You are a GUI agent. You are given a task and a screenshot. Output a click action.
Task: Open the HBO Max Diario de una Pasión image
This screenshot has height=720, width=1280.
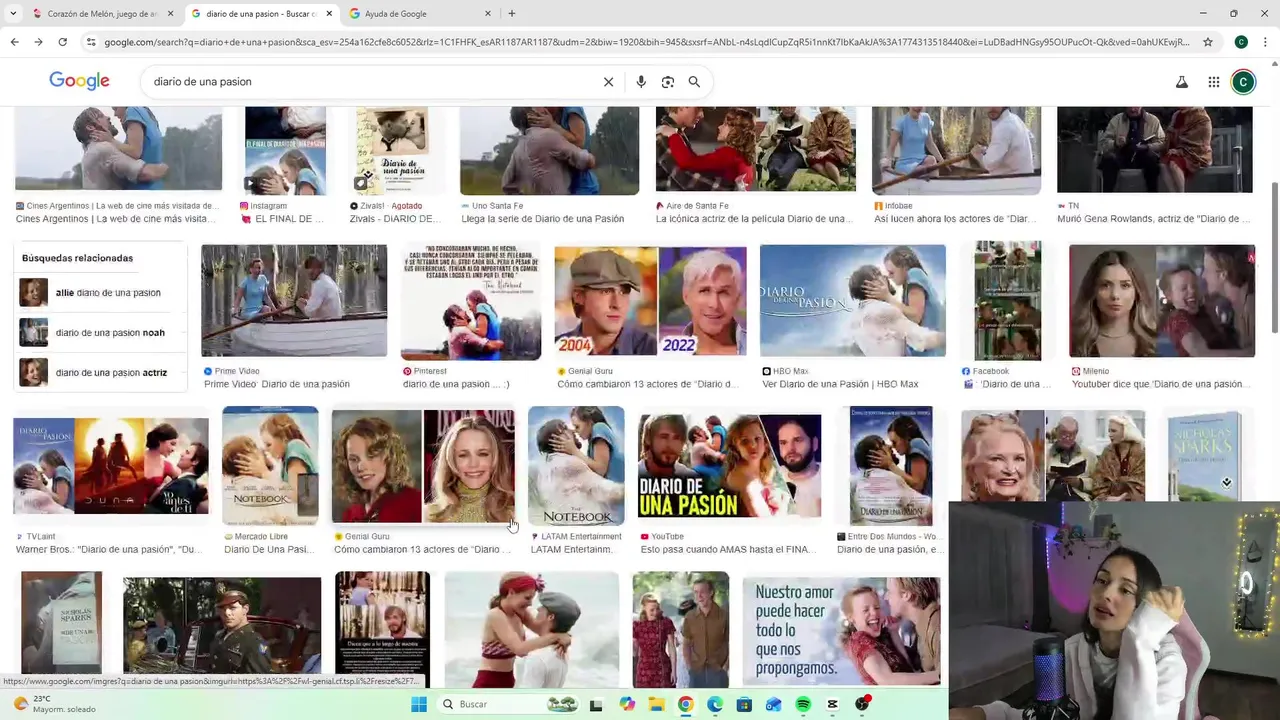tap(852, 301)
